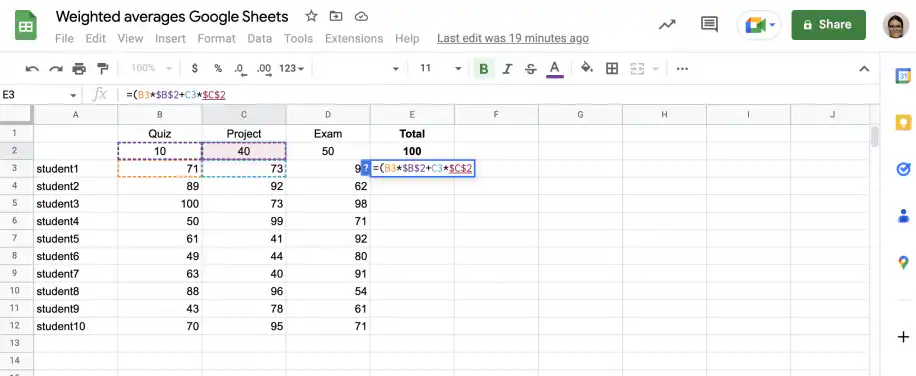
Task: Select the 'Total' header cell
Action: click(x=412, y=134)
